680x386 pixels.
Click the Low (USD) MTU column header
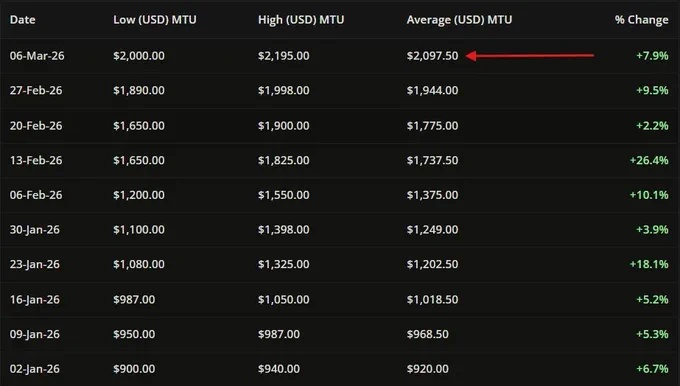[155, 20]
